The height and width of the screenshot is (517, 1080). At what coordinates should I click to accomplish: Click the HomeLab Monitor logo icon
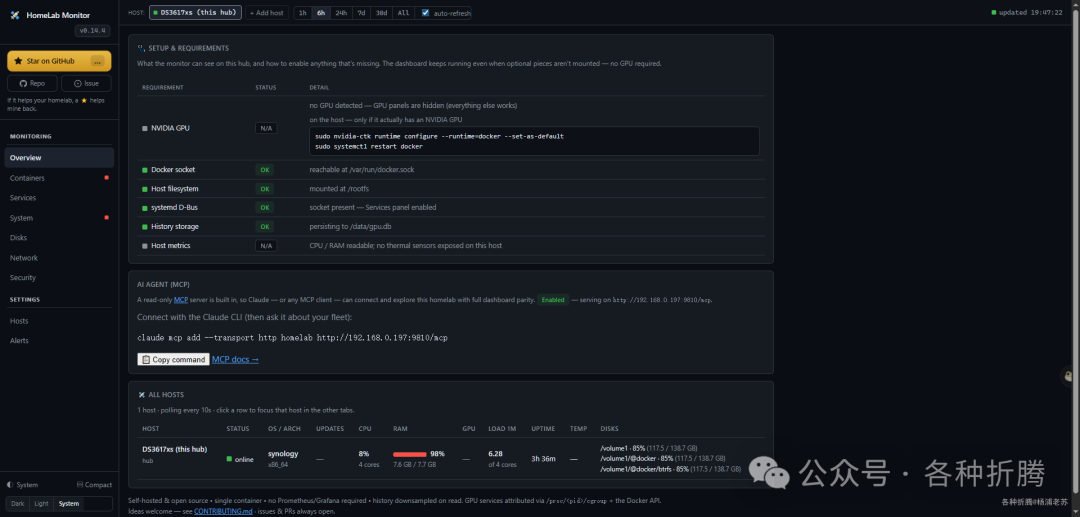coord(15,15)
